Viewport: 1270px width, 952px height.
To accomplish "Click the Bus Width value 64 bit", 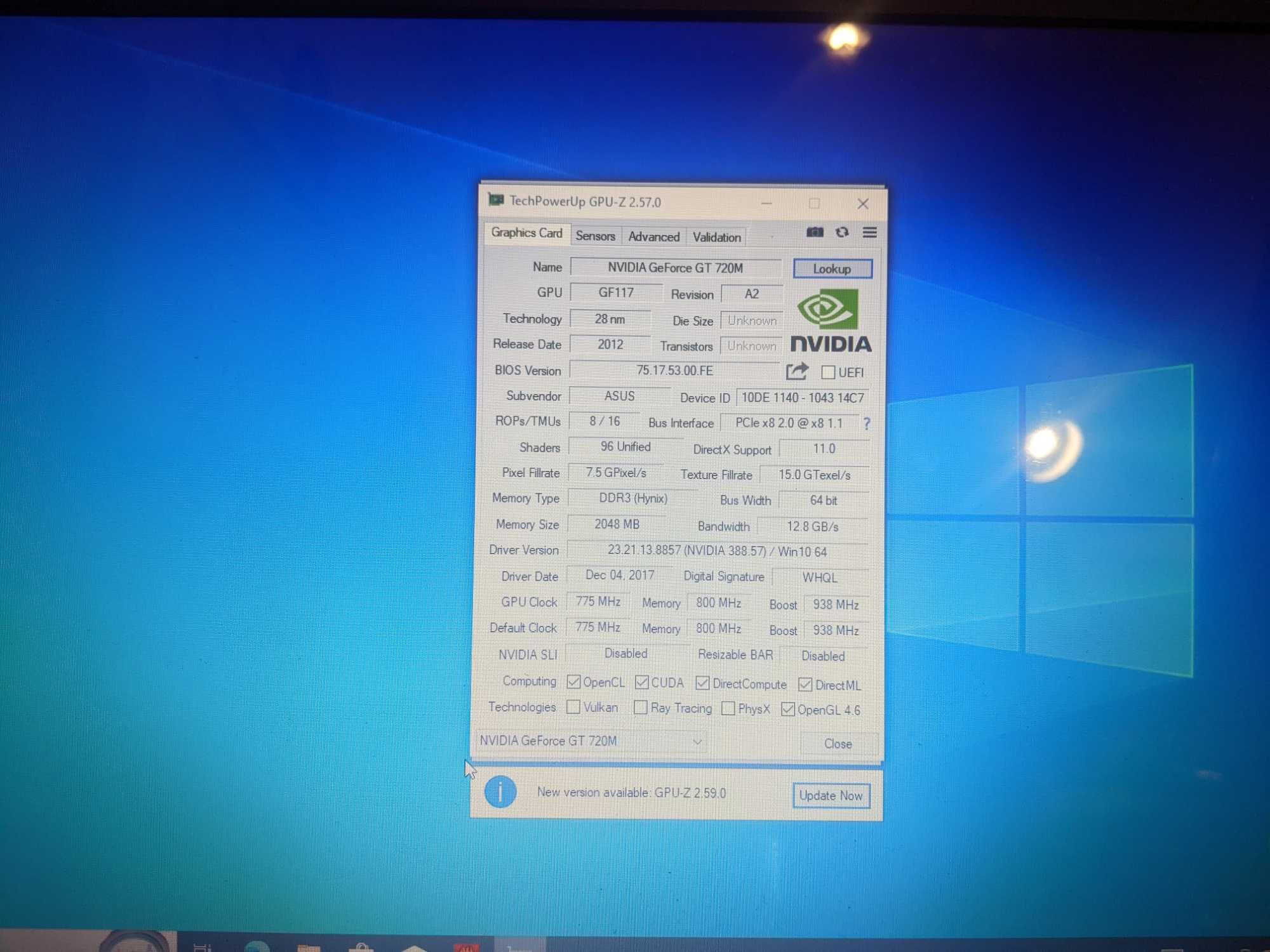I will (823, 500).
